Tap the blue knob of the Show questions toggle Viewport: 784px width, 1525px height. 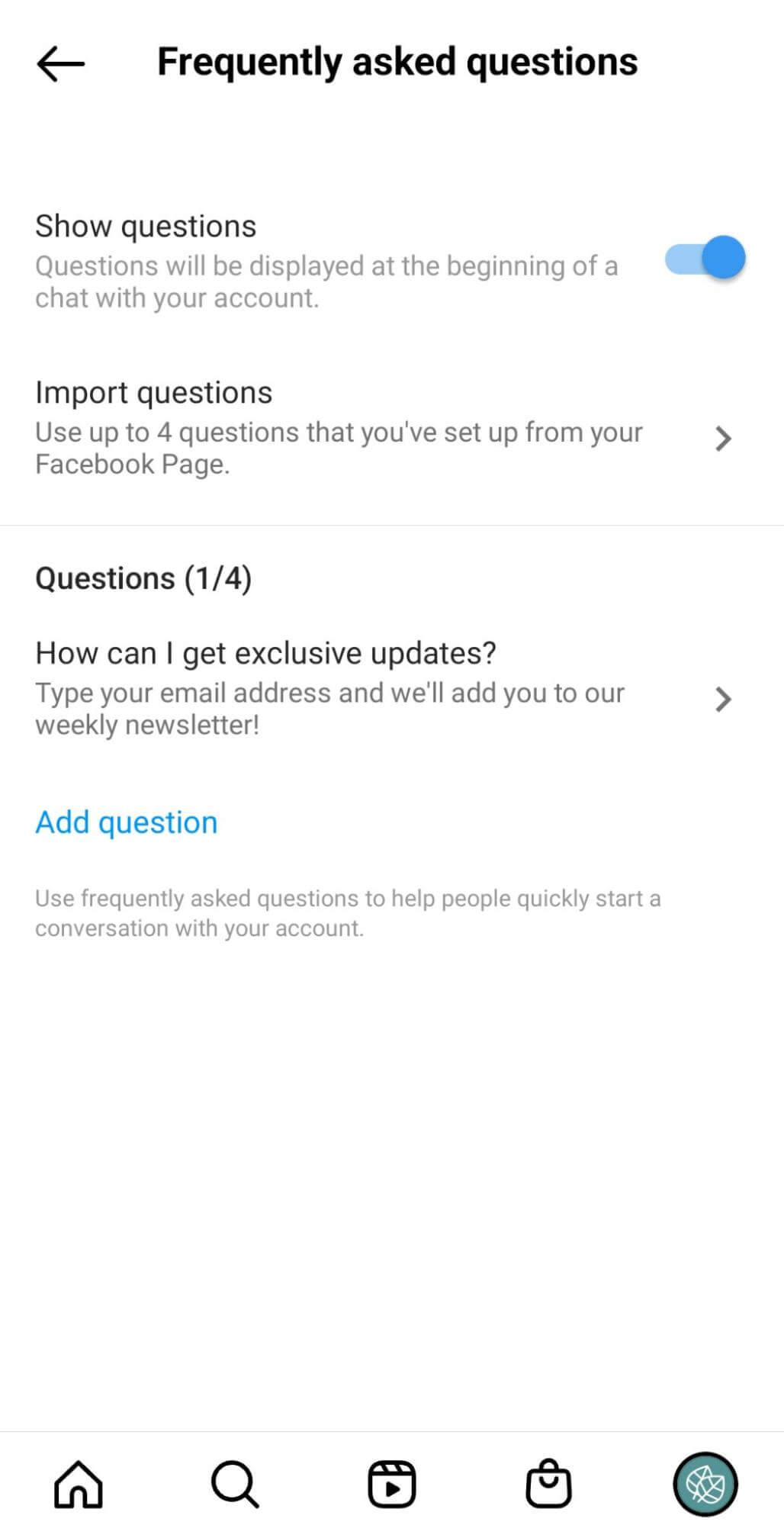pos(723,257)
